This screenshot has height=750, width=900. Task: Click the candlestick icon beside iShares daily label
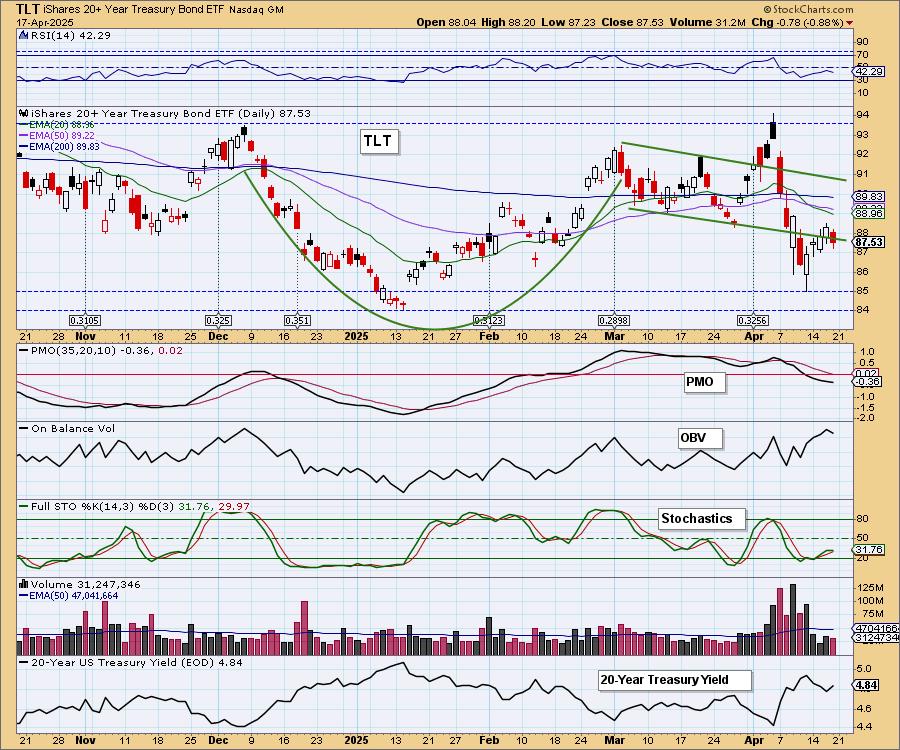(24, 113)
